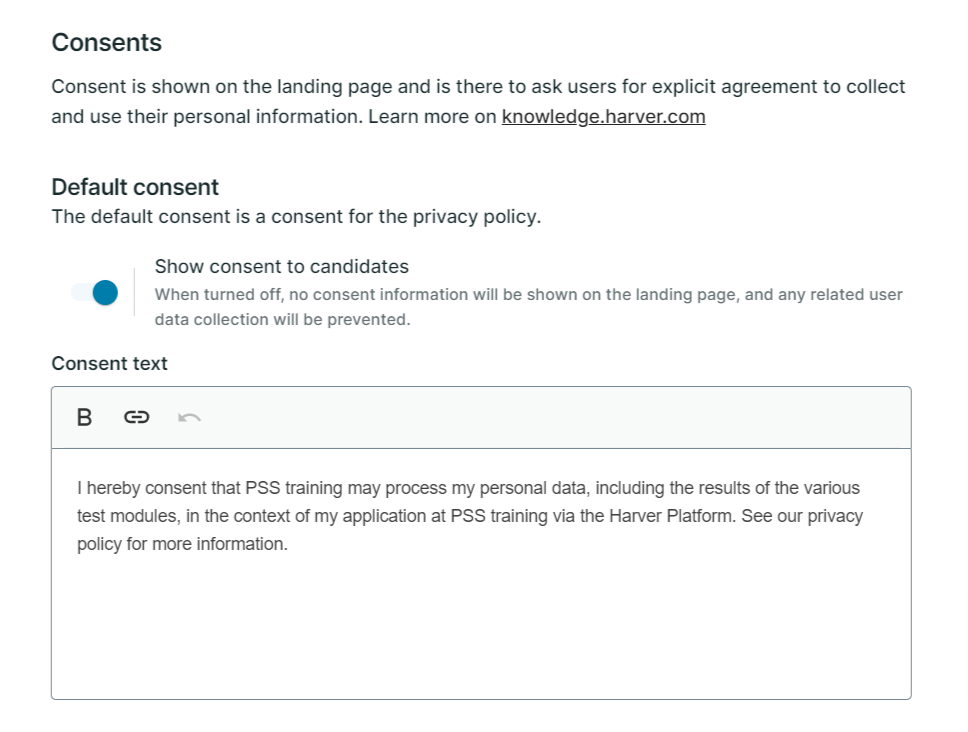Click the gray description under the consent toggle

coord(528,307)
